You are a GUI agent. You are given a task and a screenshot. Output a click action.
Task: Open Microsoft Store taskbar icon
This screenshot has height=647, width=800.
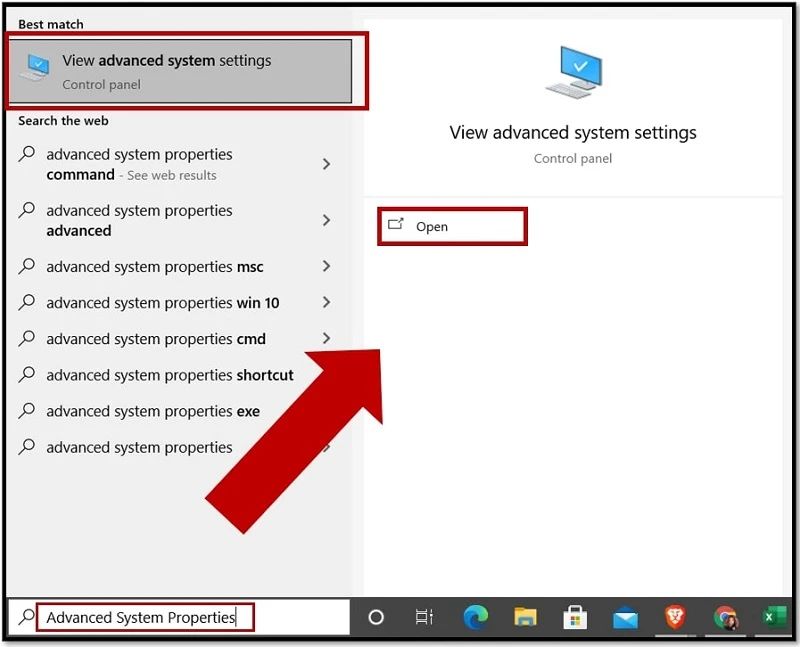coord(575,617)
